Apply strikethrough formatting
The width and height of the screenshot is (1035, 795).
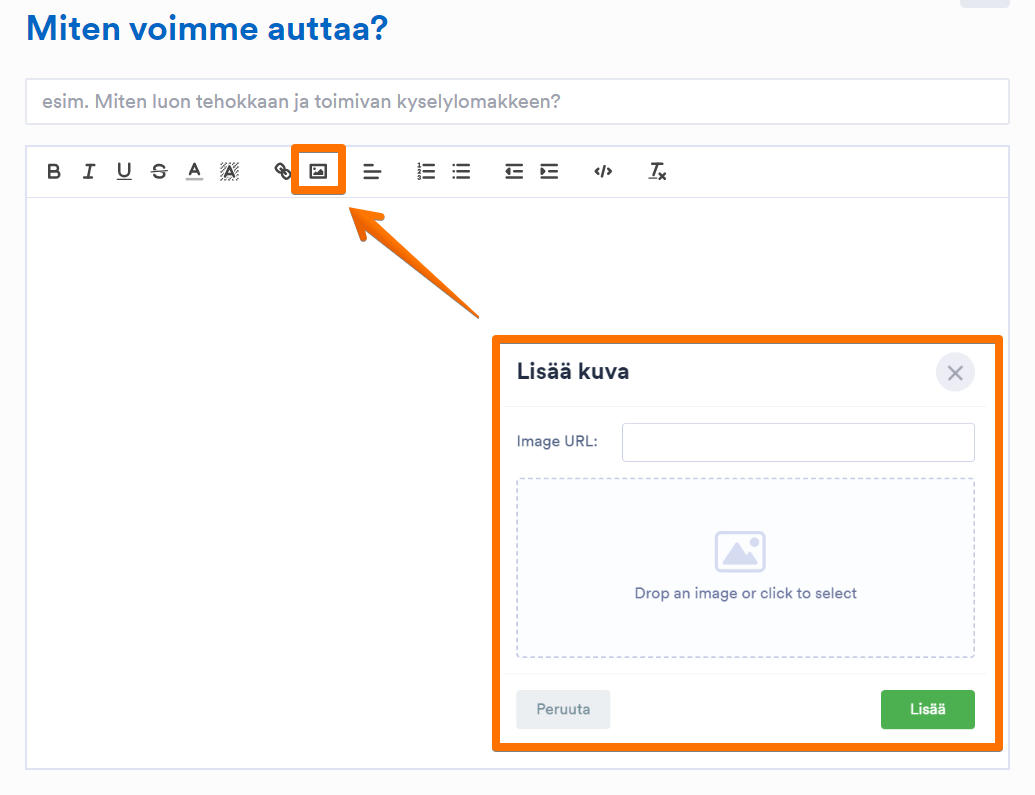click(x=159, y=172)
